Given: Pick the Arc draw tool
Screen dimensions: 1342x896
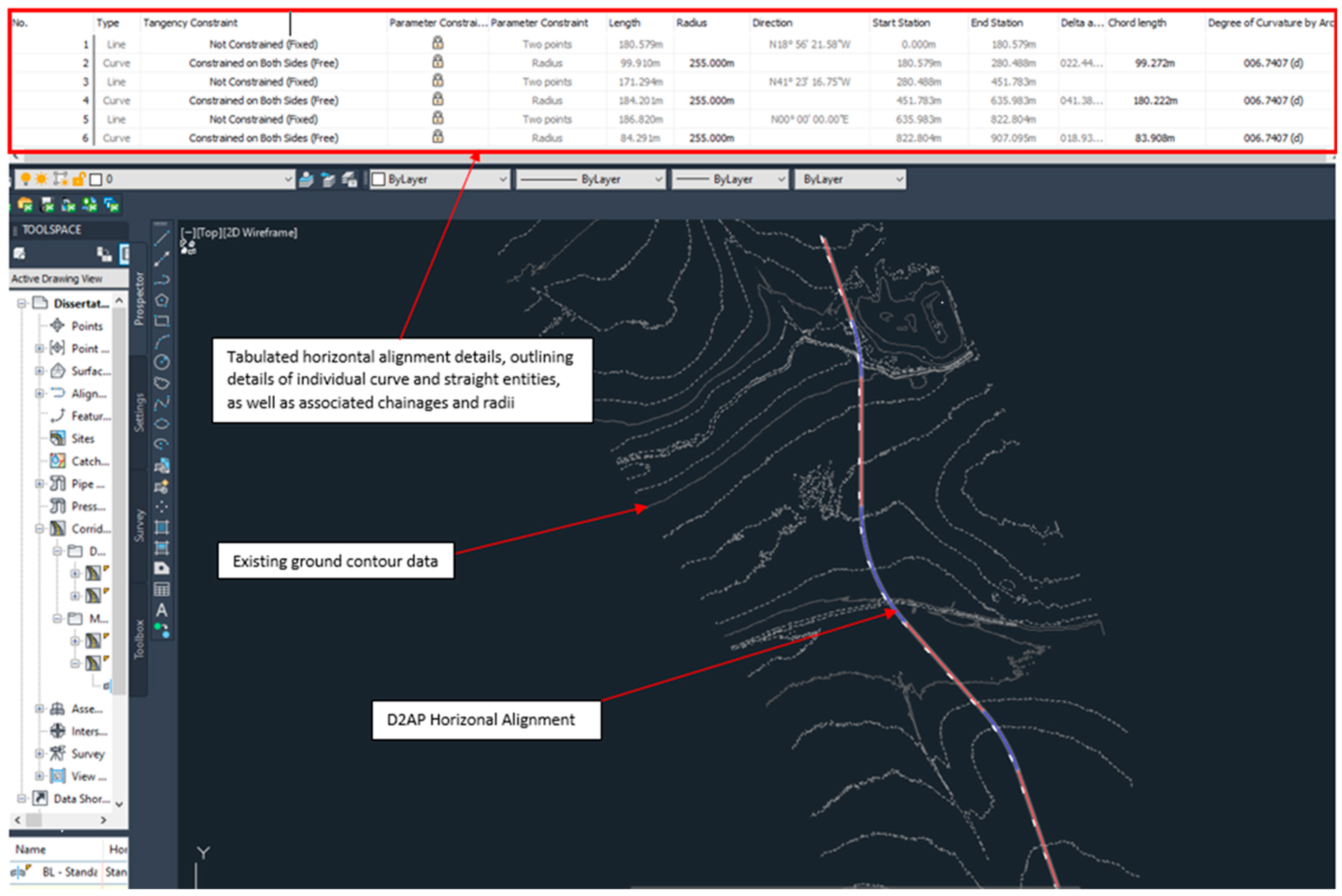Looking at the screenshot, I should click(x=162, y=342).
